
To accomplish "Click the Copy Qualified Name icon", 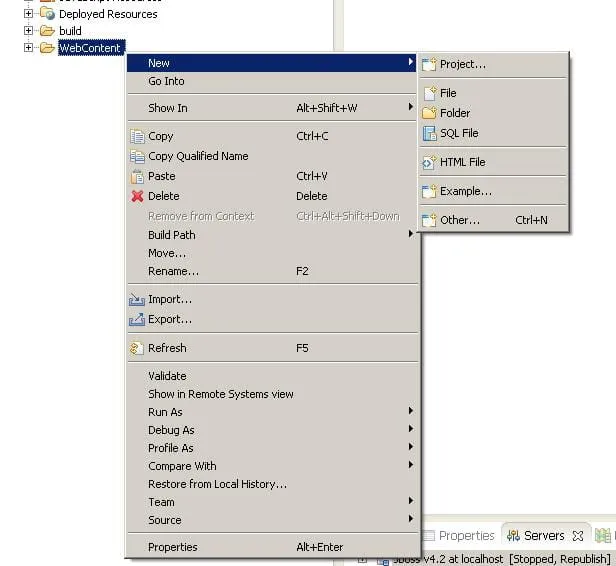I will (137, 156).
